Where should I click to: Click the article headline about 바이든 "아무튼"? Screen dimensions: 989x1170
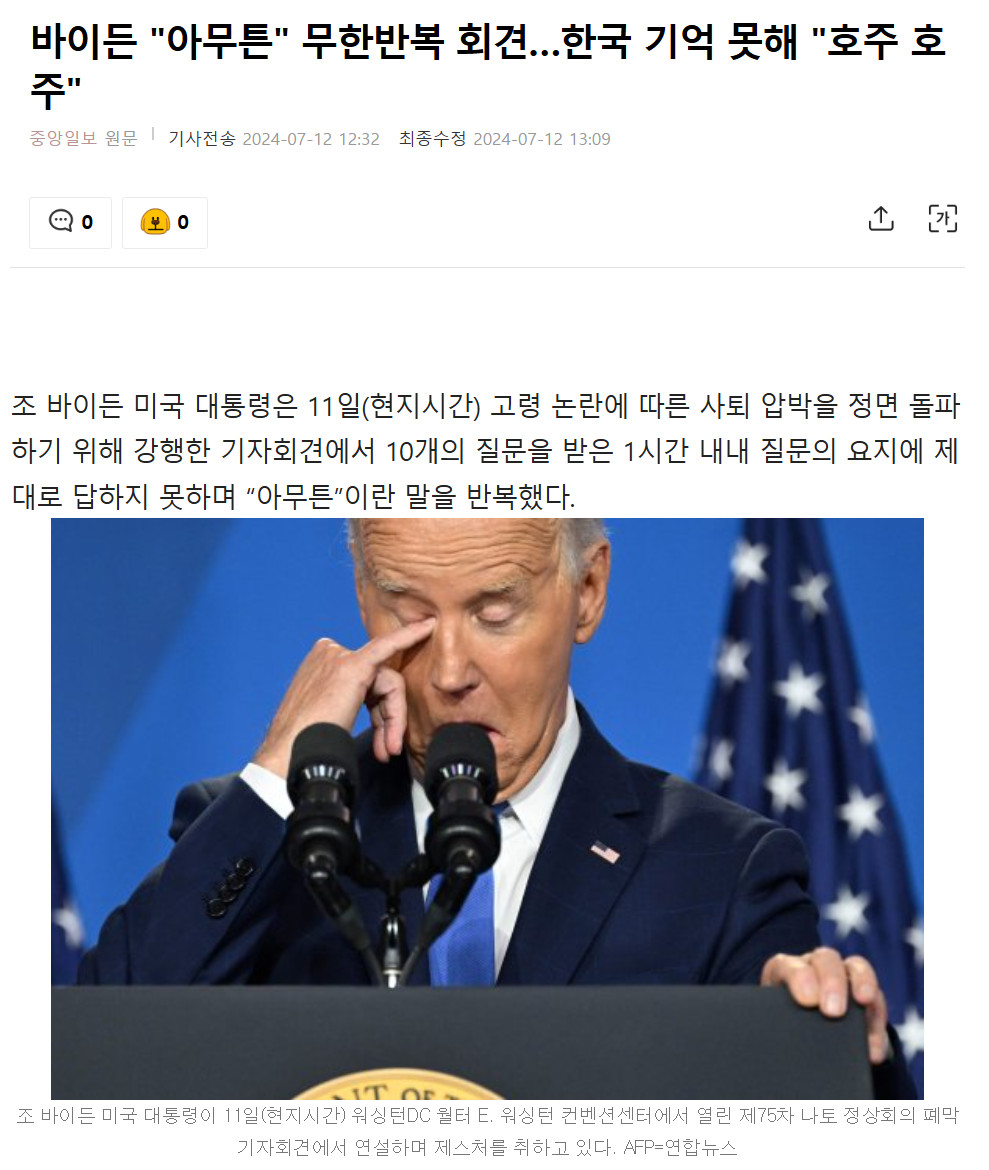coord(489,65)
